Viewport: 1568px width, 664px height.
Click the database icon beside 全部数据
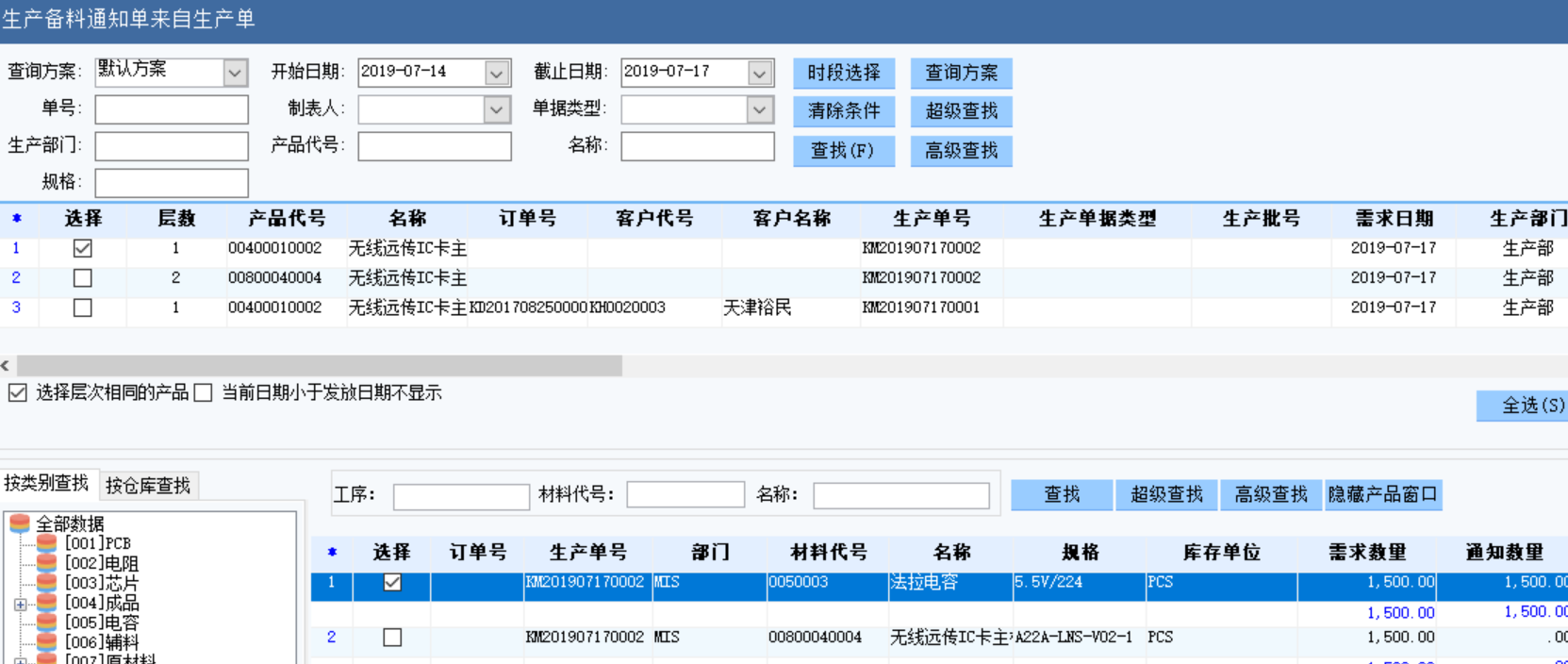(20, 523)
